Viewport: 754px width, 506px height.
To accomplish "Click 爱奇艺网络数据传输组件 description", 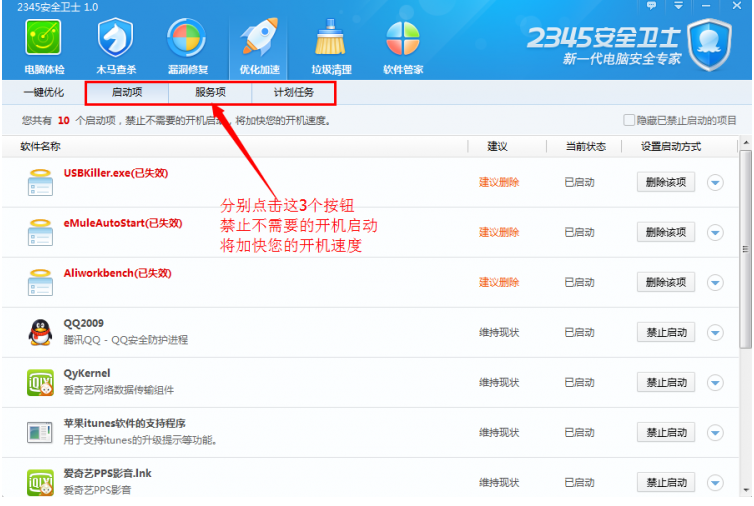I will [119, 390].
